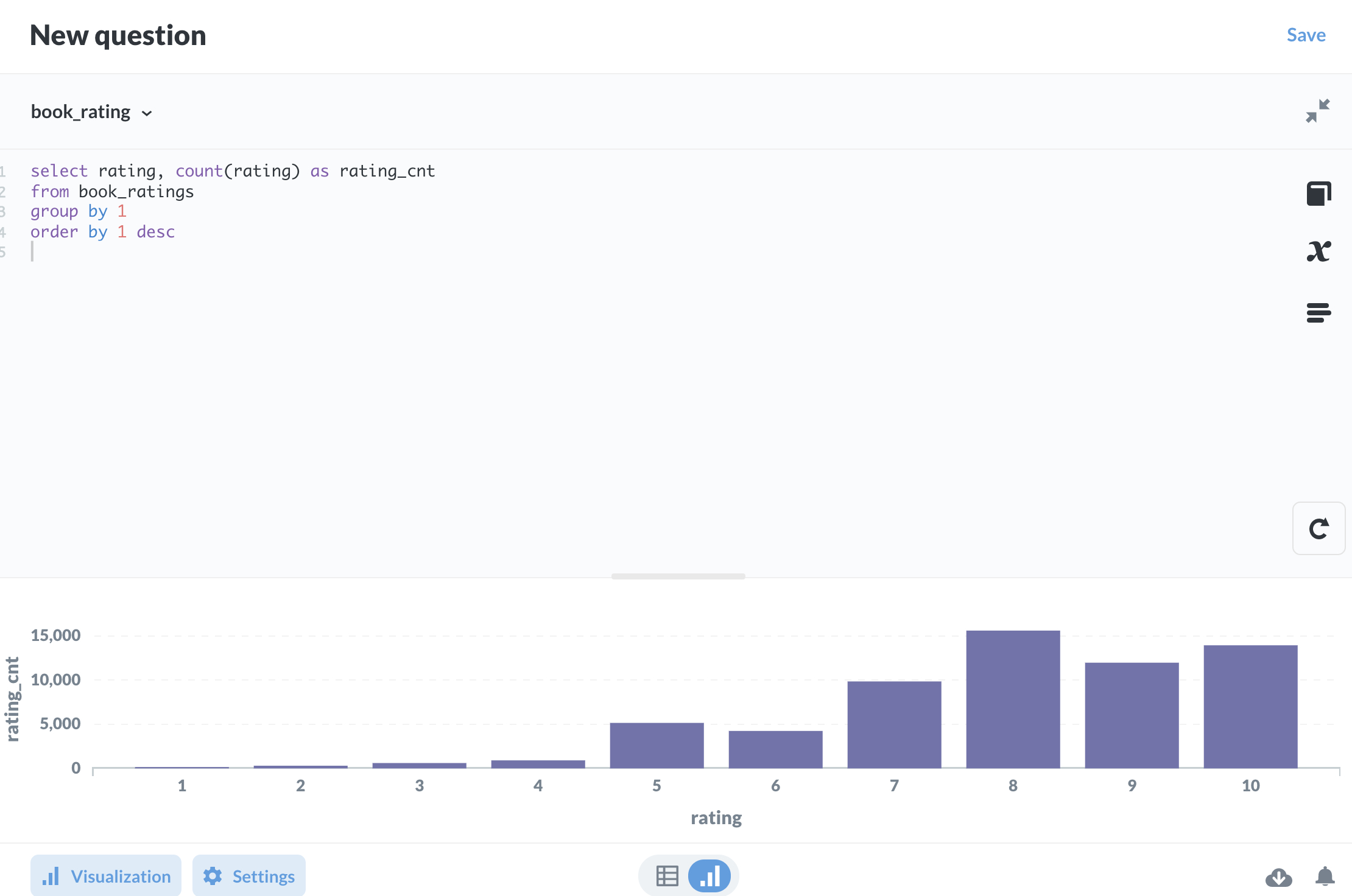
Task: Save the new question
Action: point(1306,35)
